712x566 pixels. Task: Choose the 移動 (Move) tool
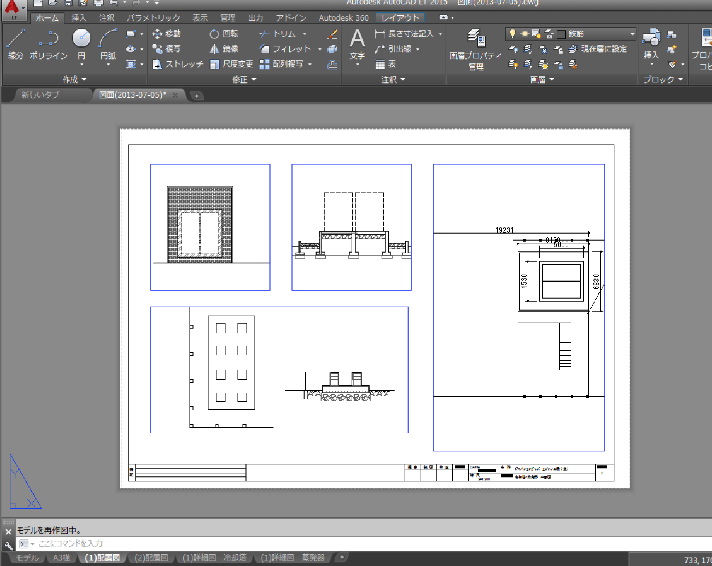pyautogui.click(x=166, y=34)
